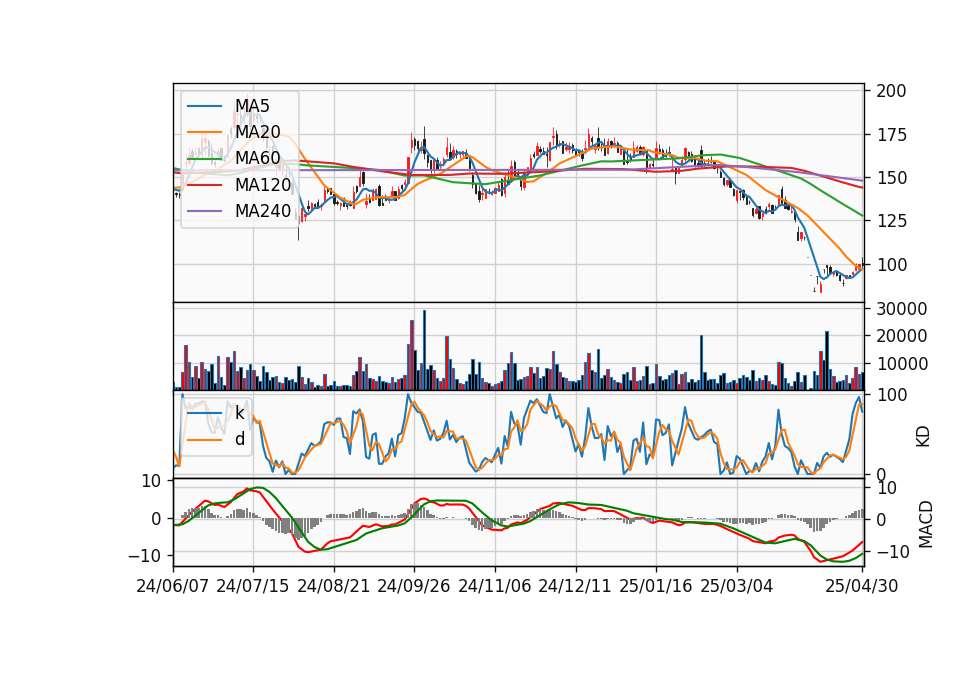Click the left-side 10 MACD axis label
This screenshot has width=960, height=690.
click(151, 481)
